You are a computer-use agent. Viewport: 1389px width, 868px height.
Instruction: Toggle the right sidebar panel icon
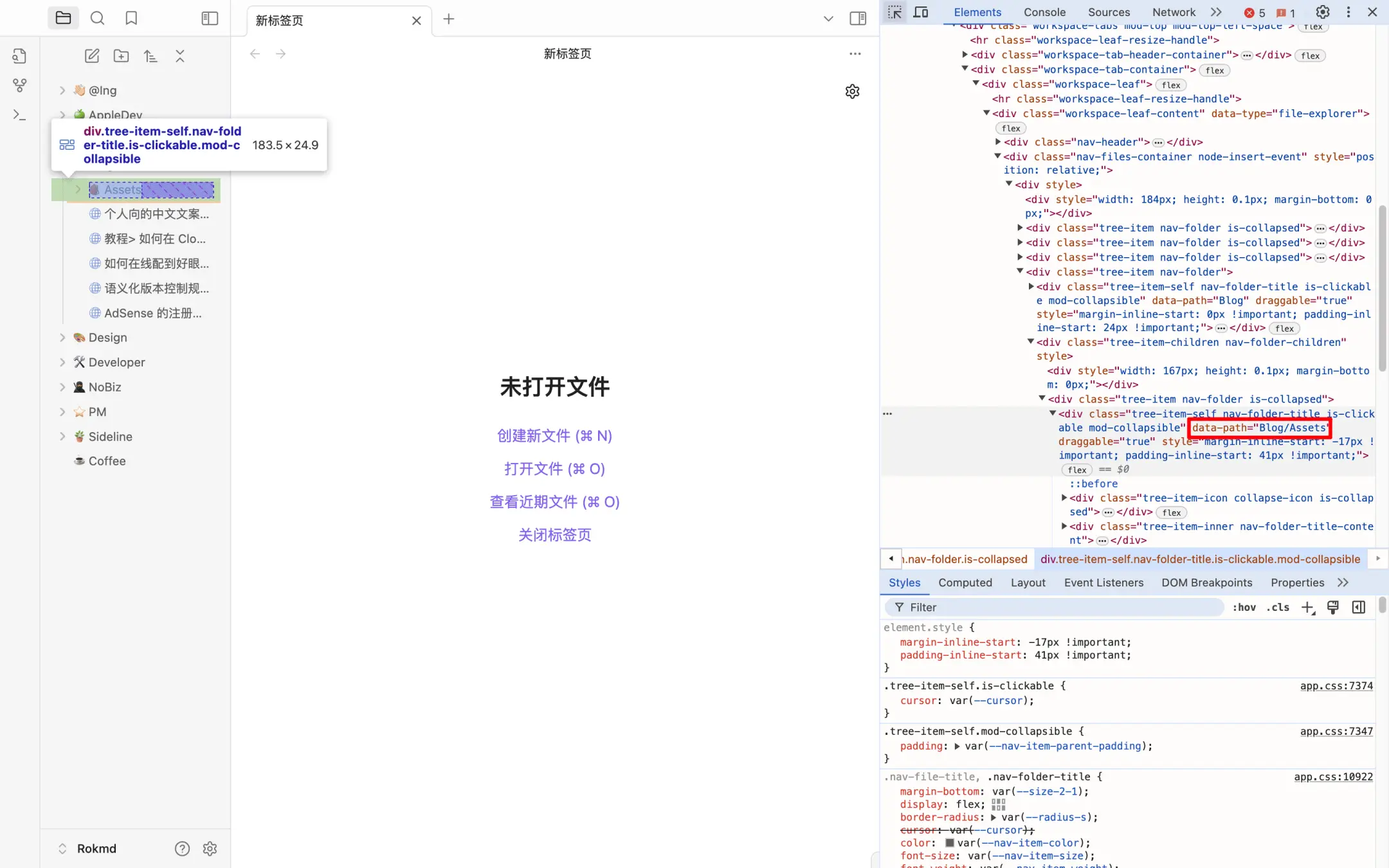click(x=858, y=18)
